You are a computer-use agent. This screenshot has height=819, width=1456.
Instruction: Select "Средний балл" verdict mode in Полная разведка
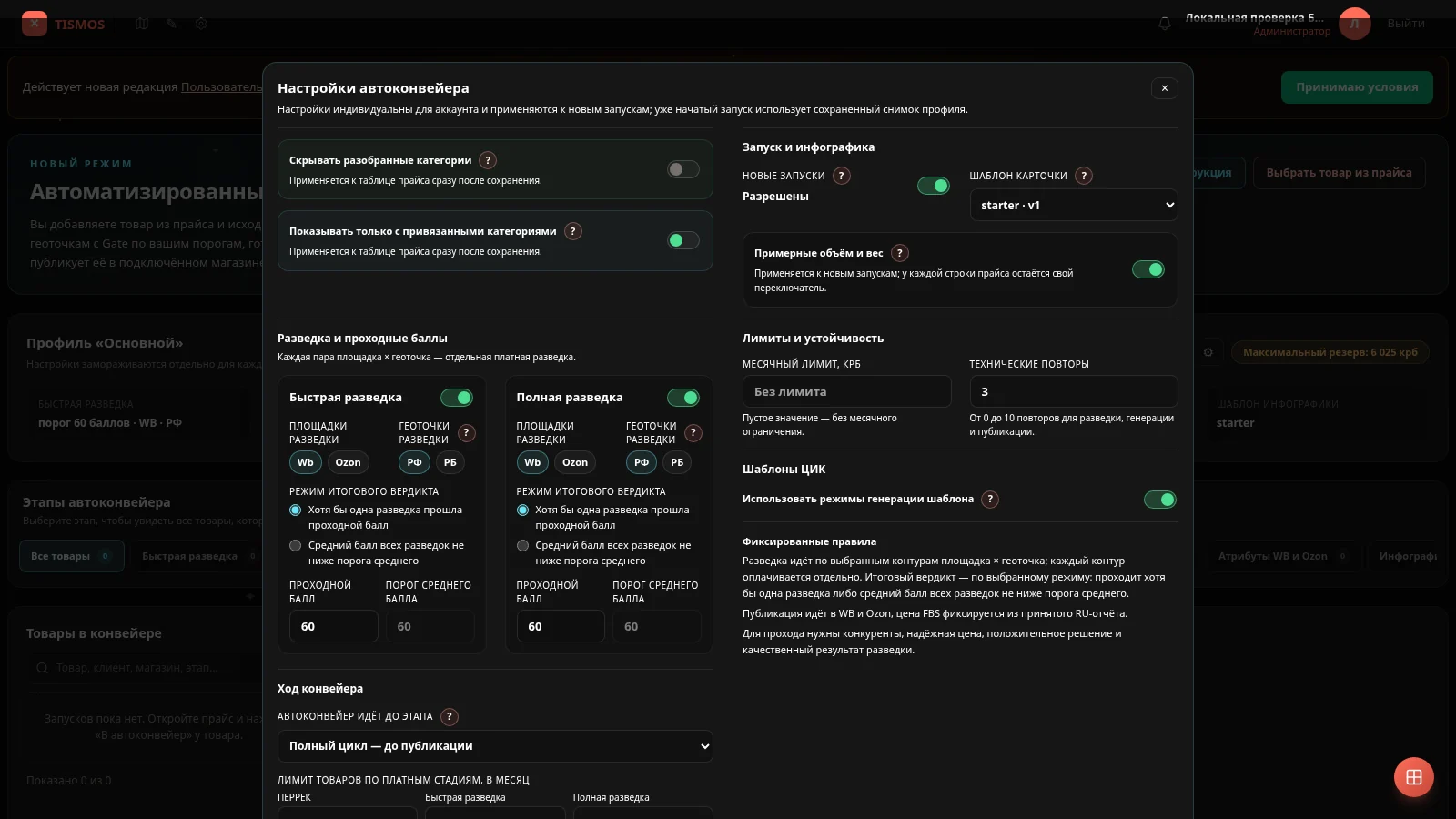click(x=522, y=546)
